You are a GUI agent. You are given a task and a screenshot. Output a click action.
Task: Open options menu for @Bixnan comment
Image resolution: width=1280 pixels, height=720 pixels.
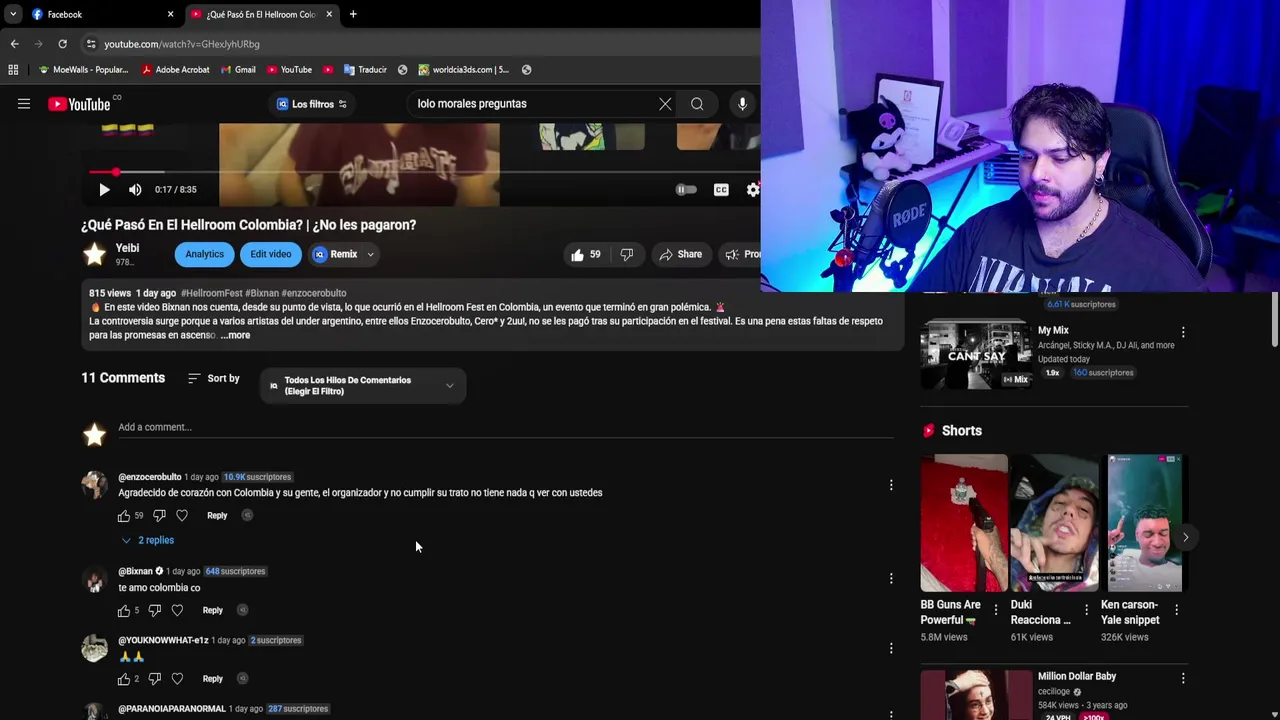[891, 578]
